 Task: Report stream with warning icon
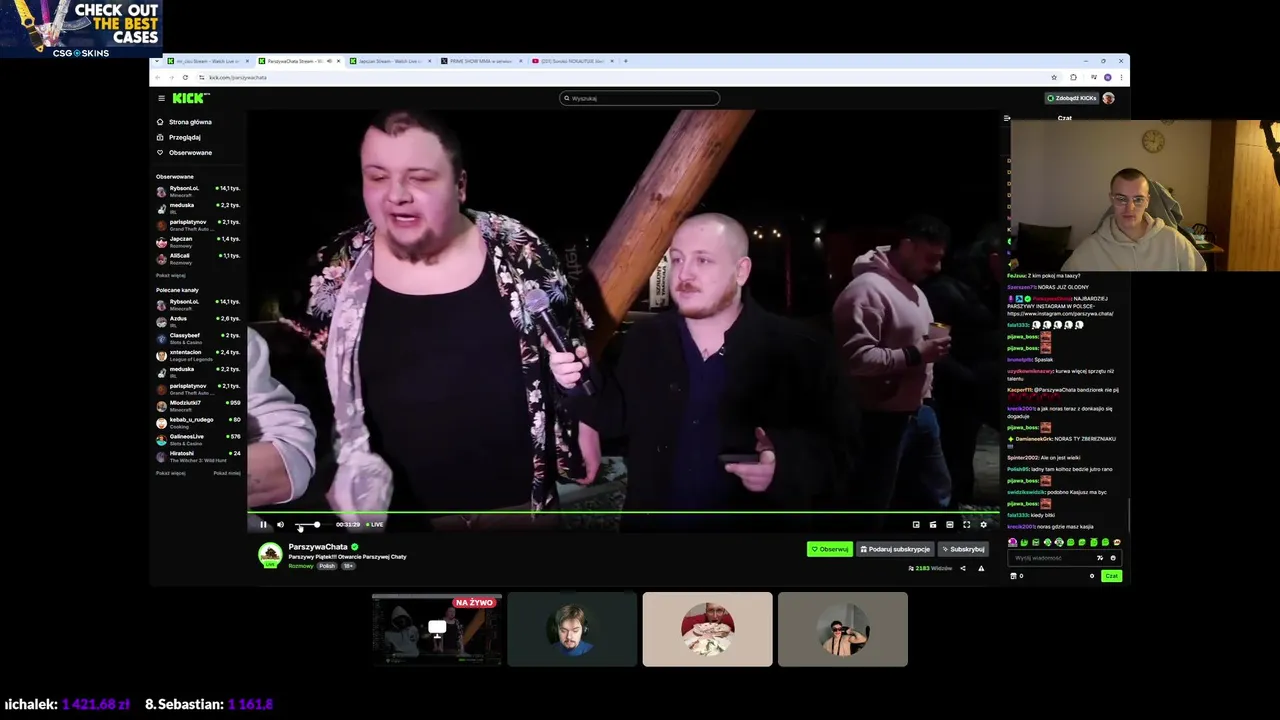point(981,568)
